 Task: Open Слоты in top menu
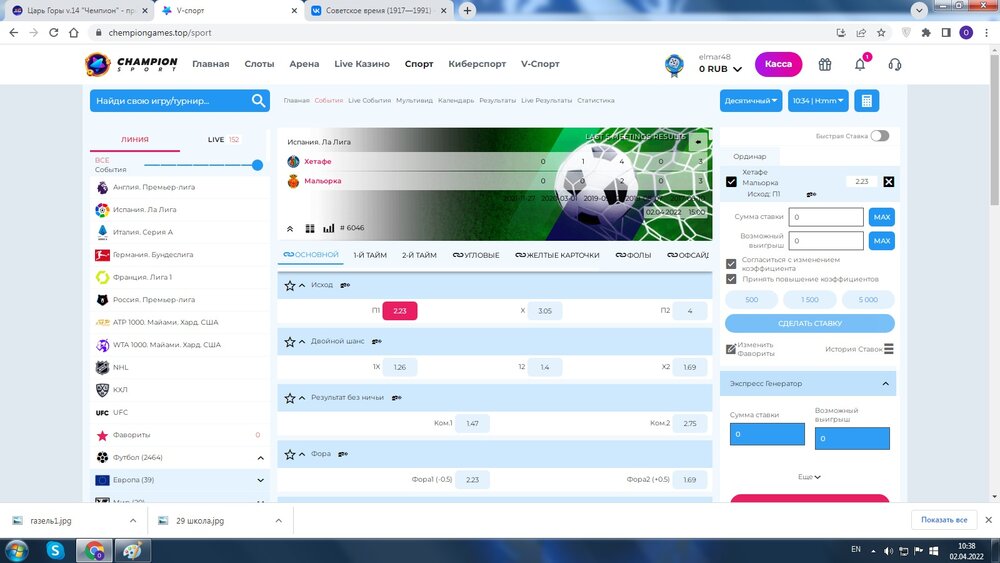pos(259,64)
